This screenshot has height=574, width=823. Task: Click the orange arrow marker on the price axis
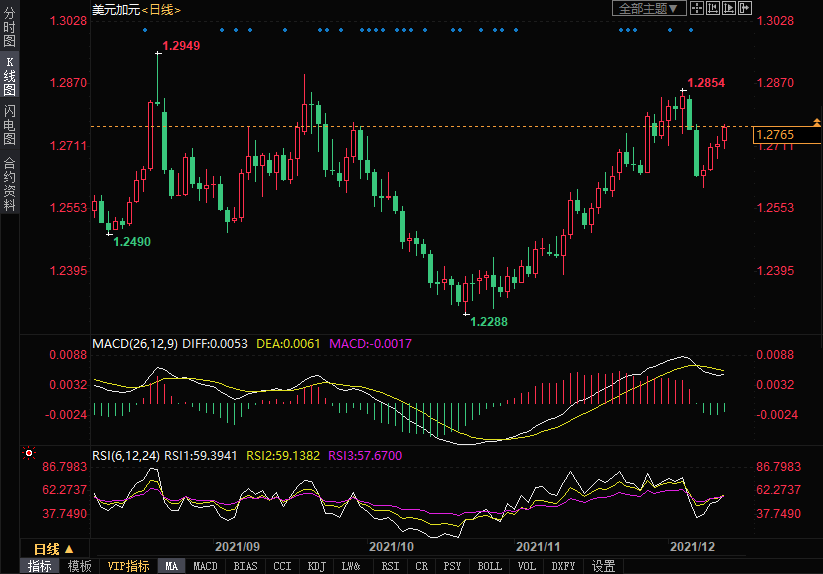(x=817, y=120)
